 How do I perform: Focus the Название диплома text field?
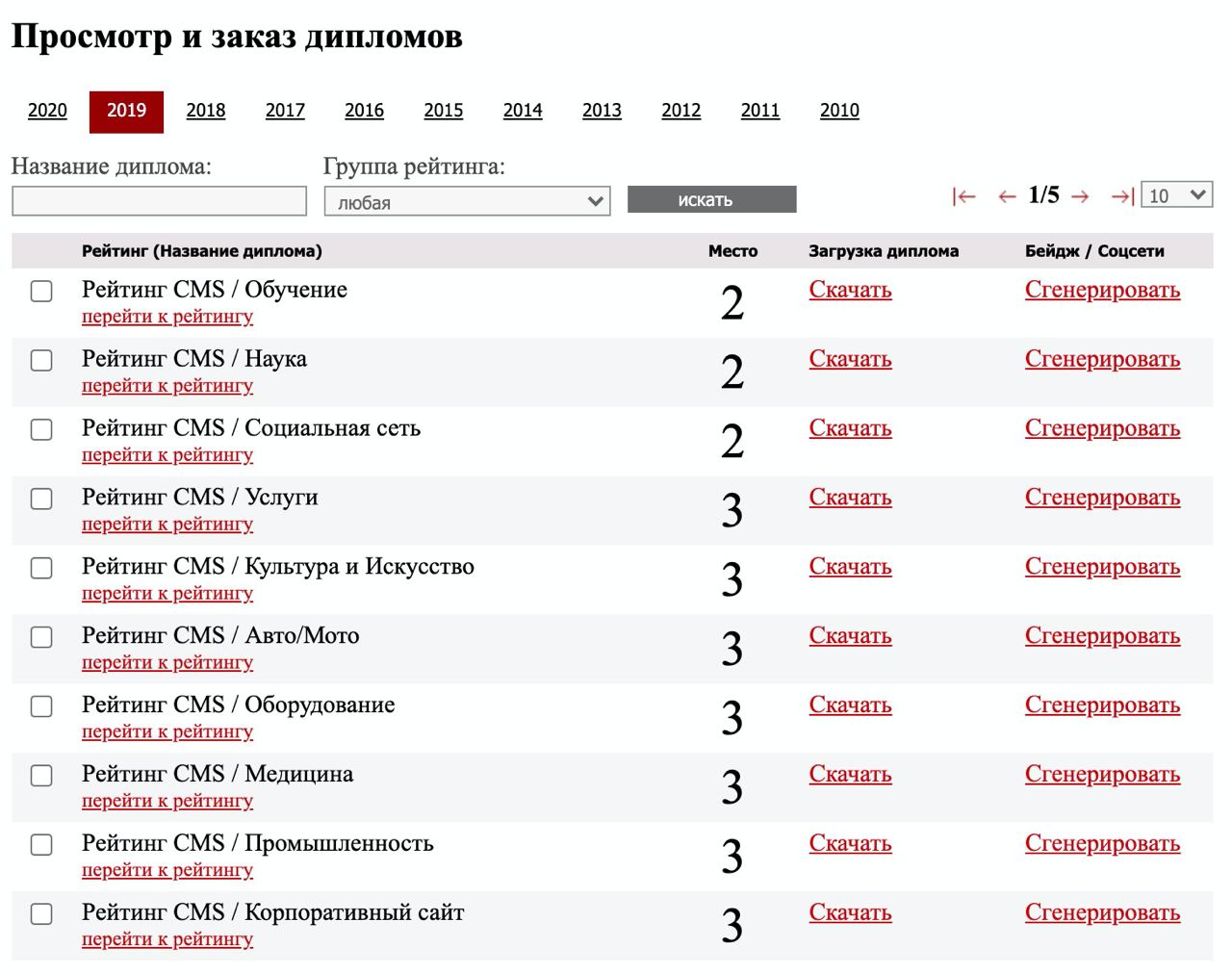click(x=159, y=201)
